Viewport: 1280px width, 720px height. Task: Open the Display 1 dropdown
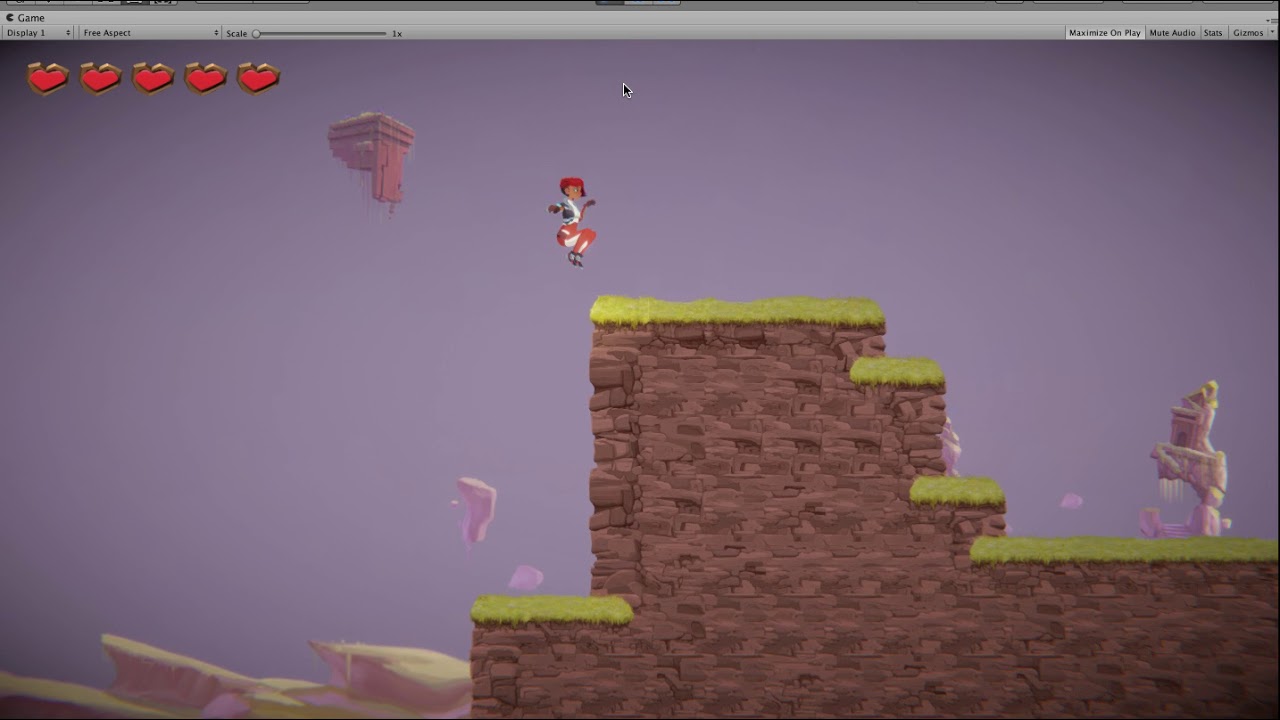[39, 33]
